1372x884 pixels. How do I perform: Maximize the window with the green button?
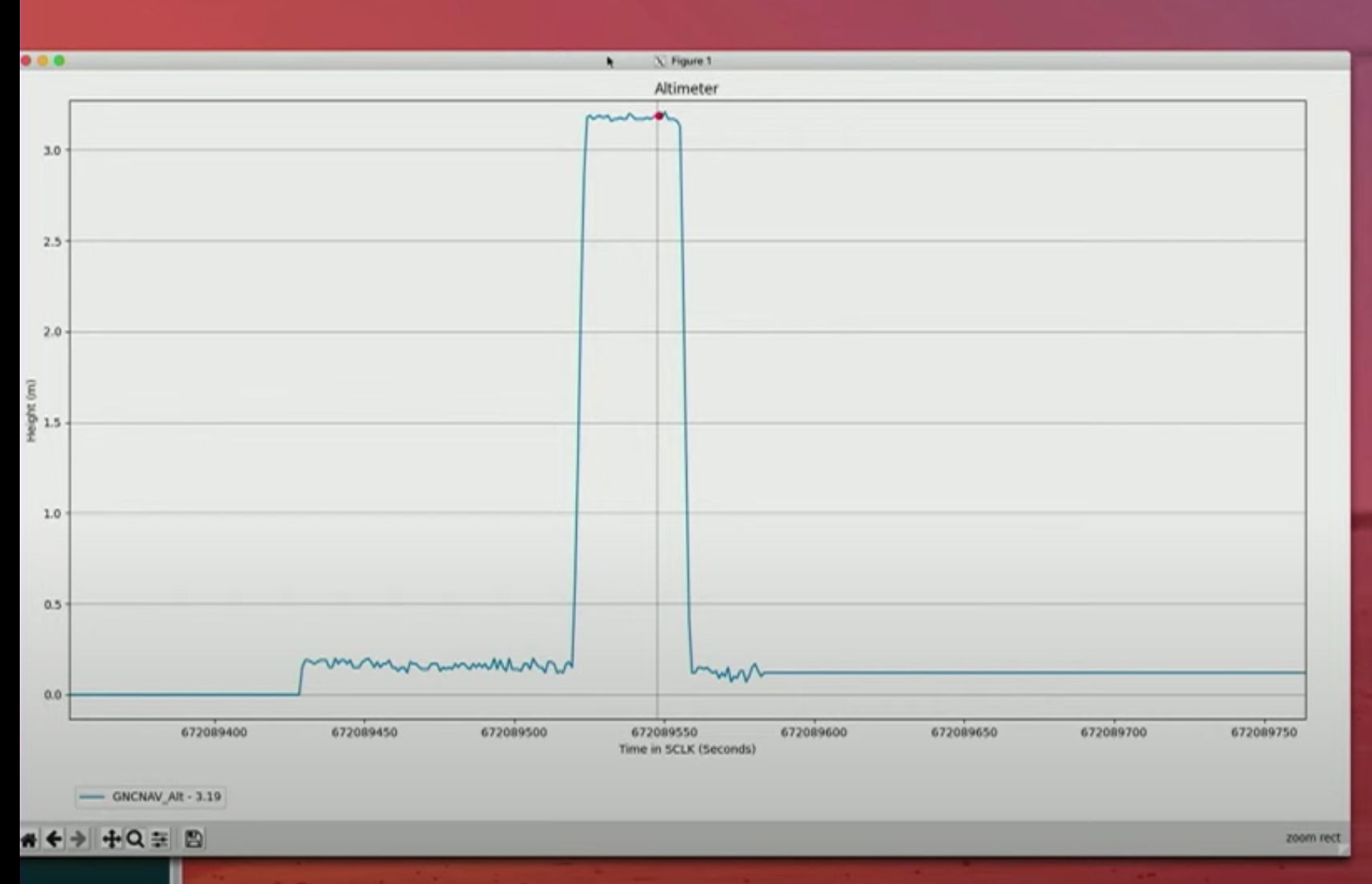(x=60, y=61)
